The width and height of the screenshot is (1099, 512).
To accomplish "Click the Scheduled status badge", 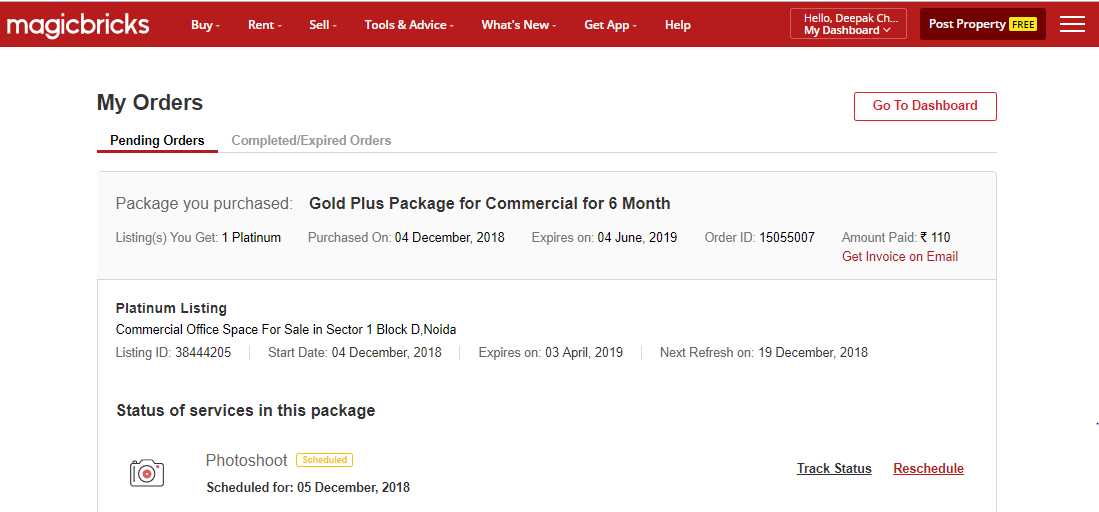I will [324, 460].
